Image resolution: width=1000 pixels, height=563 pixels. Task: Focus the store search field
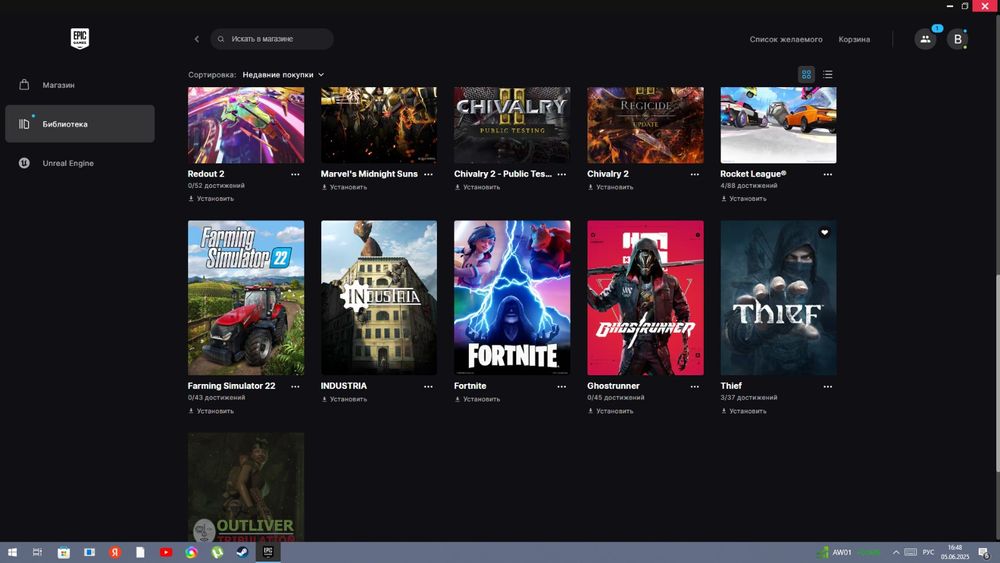[x=272, y=39]
